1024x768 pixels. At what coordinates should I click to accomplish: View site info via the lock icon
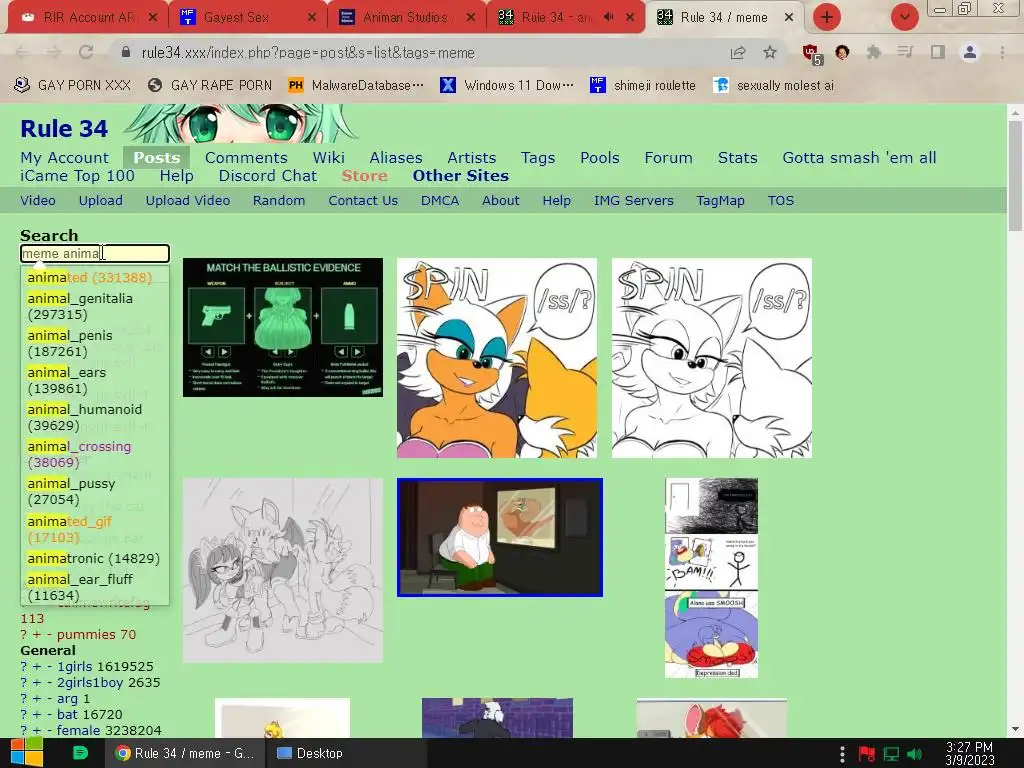click(126, 52)
